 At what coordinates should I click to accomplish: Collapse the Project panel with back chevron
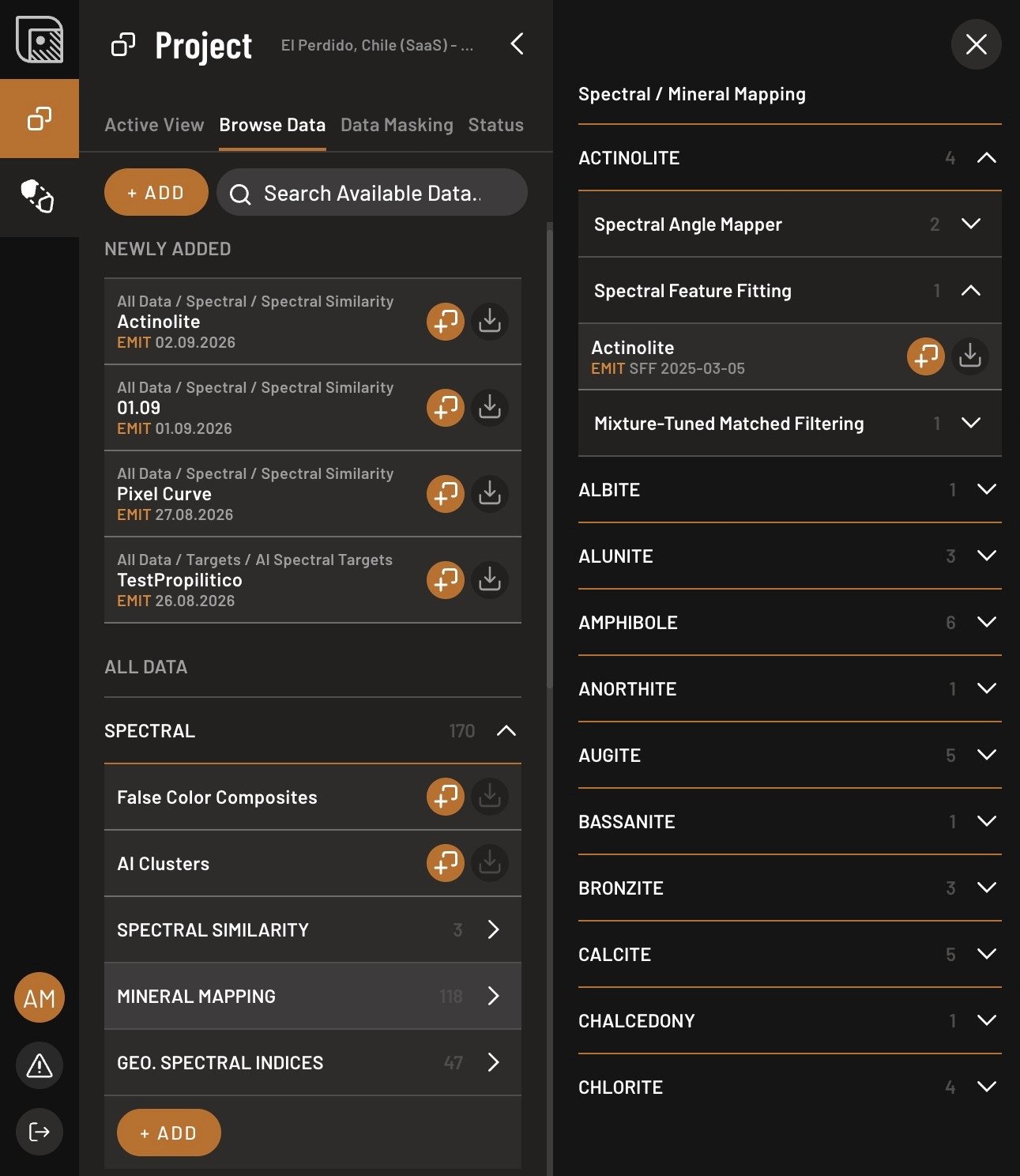tap(517, 44)
